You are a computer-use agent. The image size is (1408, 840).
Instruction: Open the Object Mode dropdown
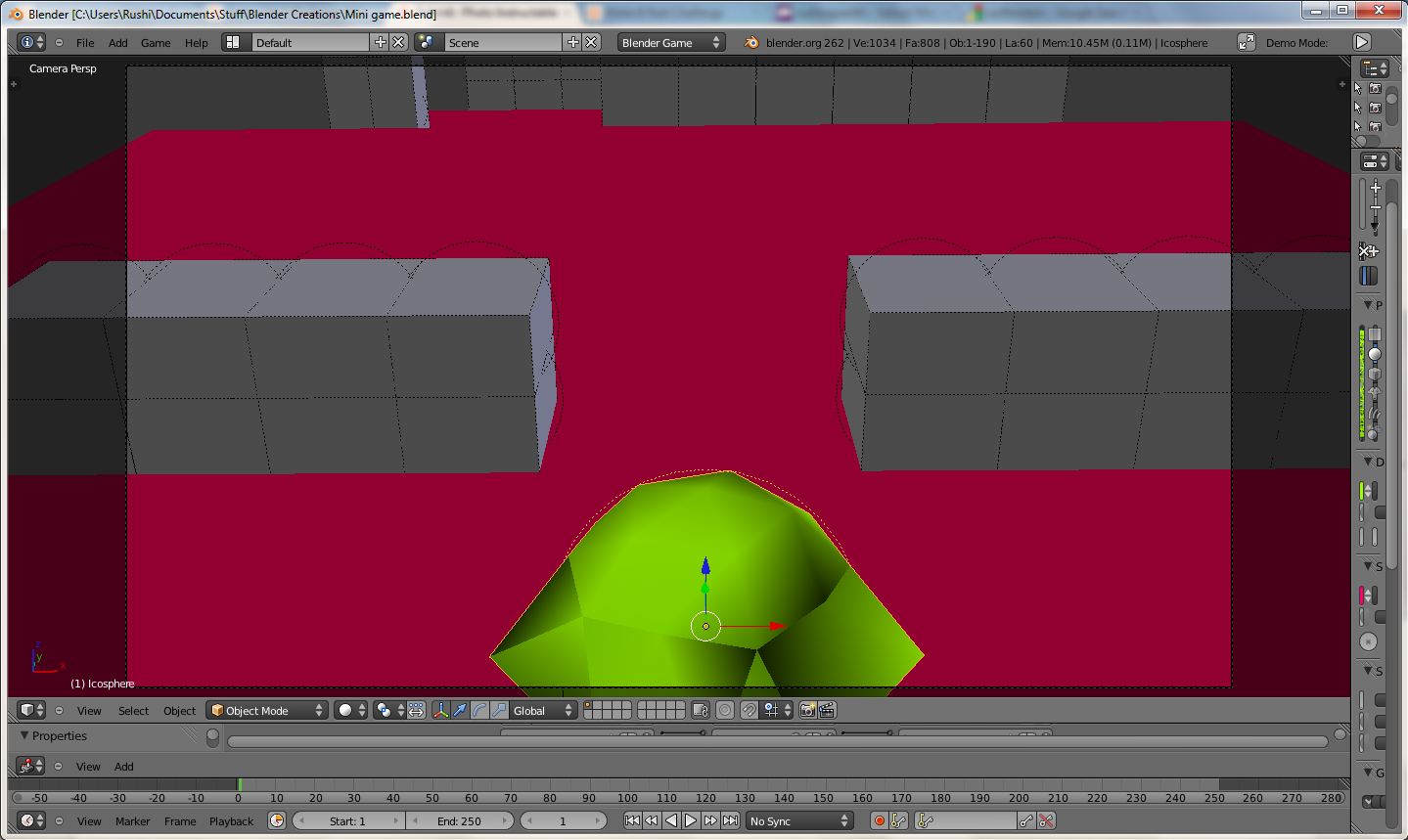pyautogui.click(x=267, y=710)
